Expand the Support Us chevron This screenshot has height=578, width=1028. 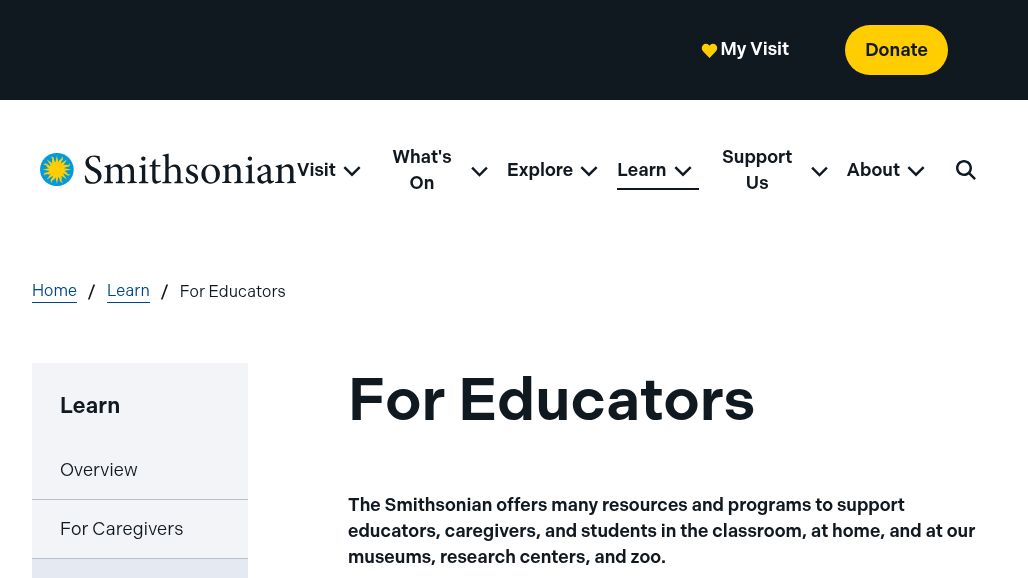click(x=819, y=171)
